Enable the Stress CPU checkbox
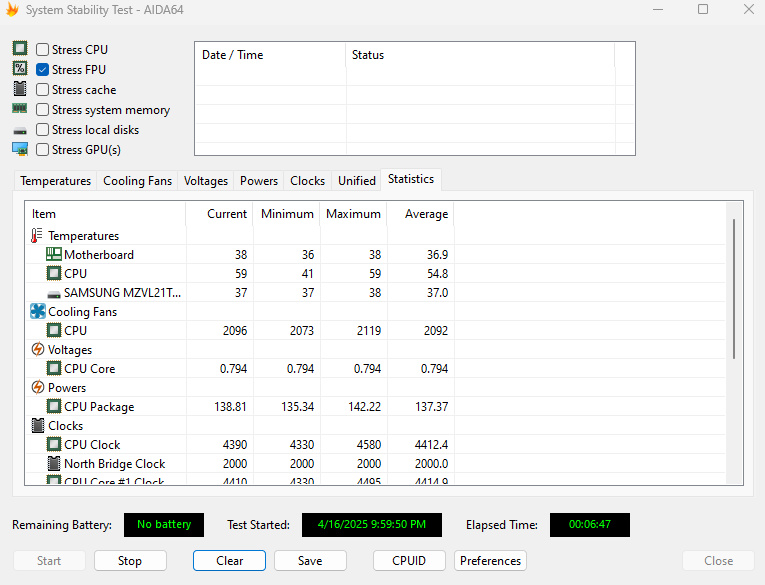 [x=42, y=49]
